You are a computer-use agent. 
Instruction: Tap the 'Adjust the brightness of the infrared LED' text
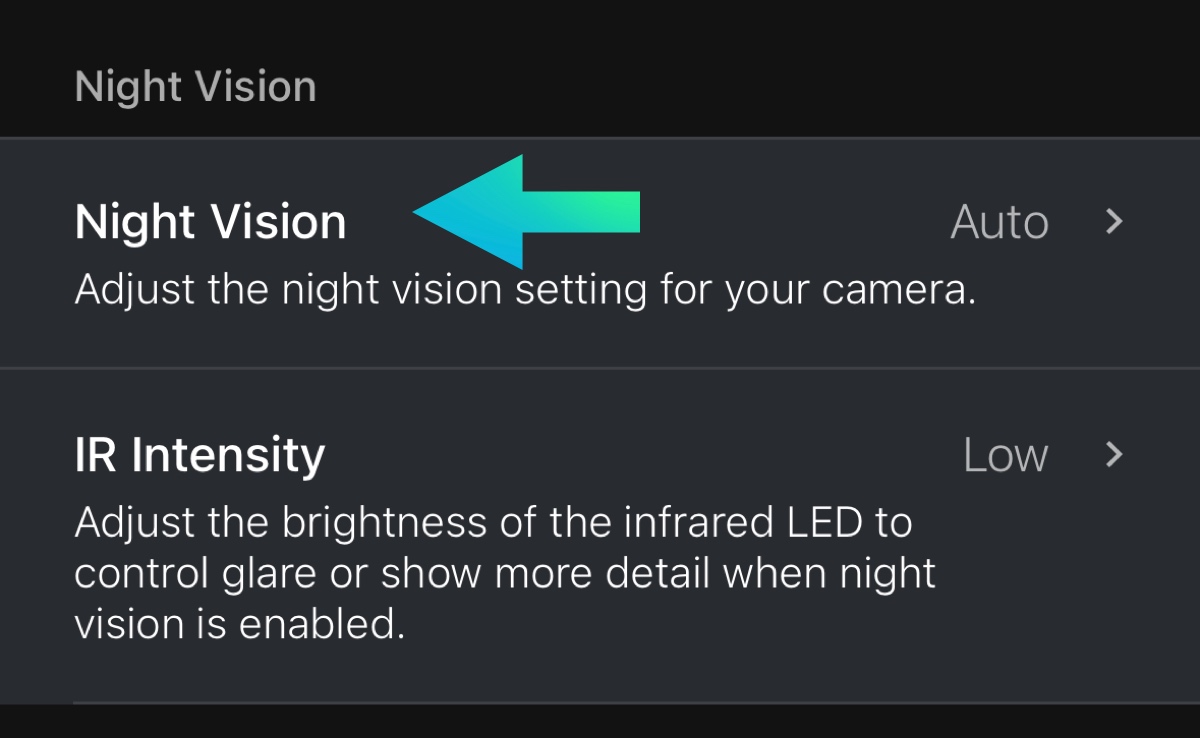[x=493, y=523]
